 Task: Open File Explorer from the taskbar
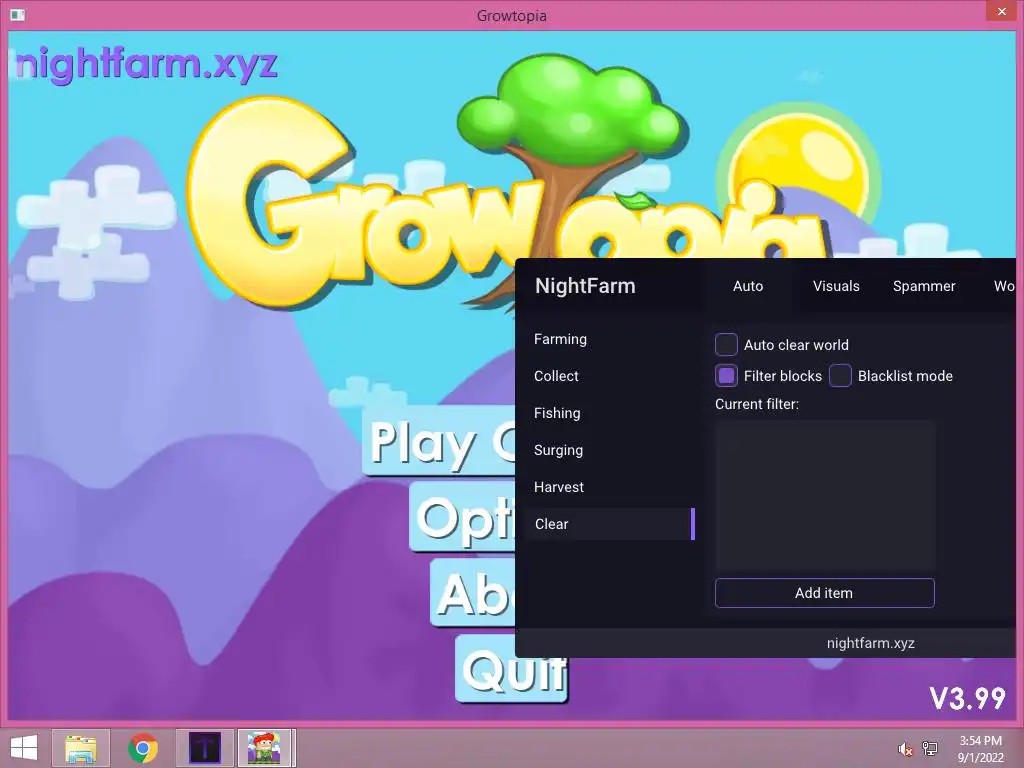point(81,748)
